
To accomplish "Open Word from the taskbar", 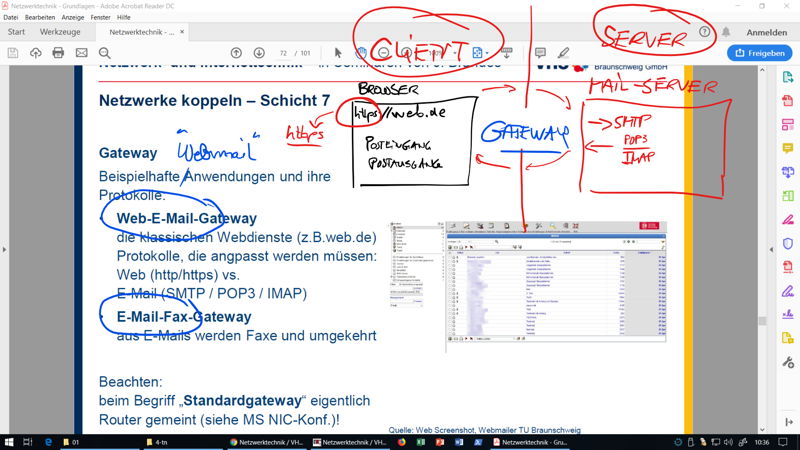I will (459, 442).
